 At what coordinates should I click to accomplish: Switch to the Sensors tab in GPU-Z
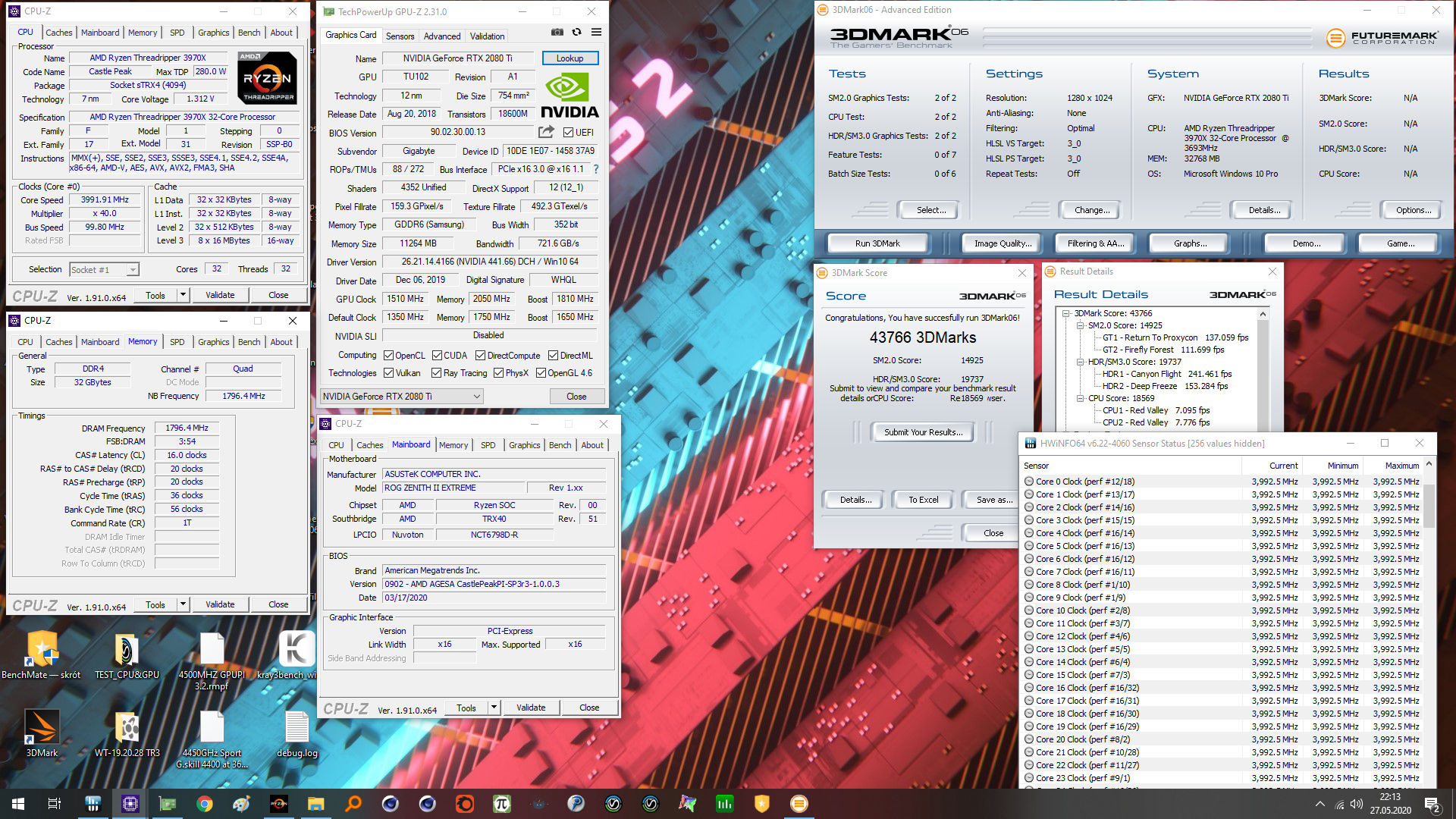(x=400, y=36)
